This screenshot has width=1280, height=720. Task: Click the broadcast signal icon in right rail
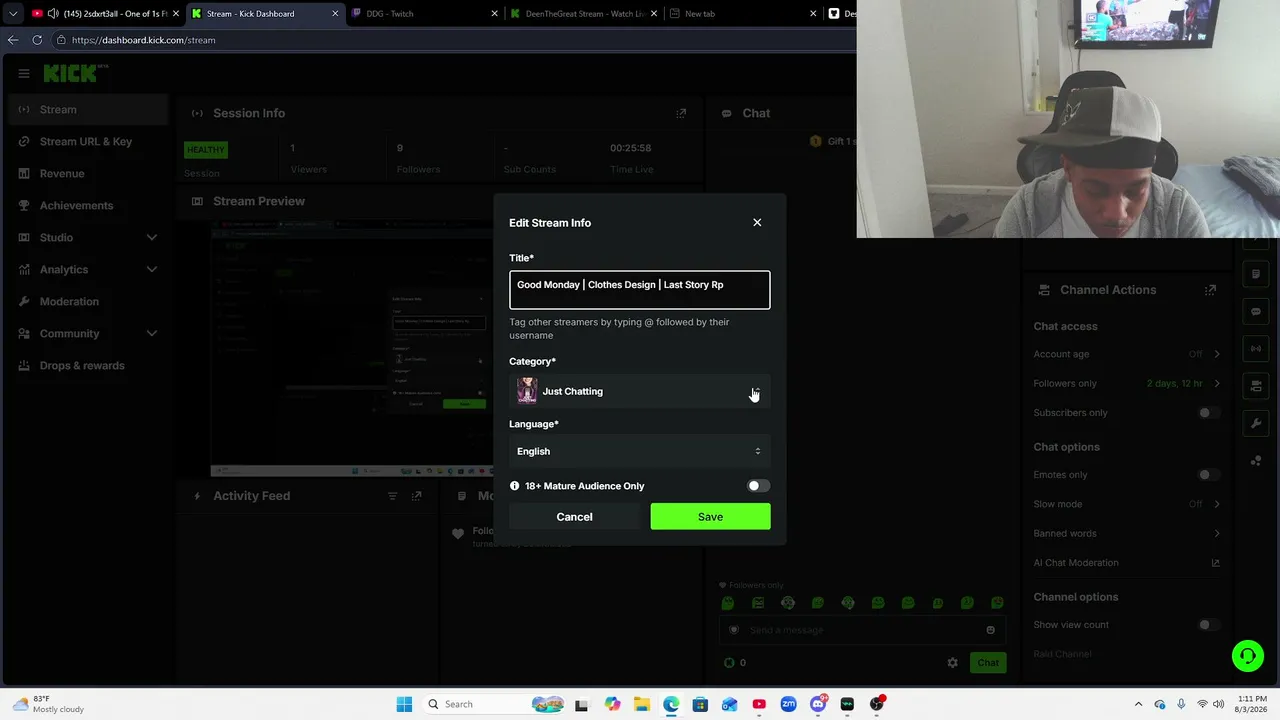pos(1256,349)
